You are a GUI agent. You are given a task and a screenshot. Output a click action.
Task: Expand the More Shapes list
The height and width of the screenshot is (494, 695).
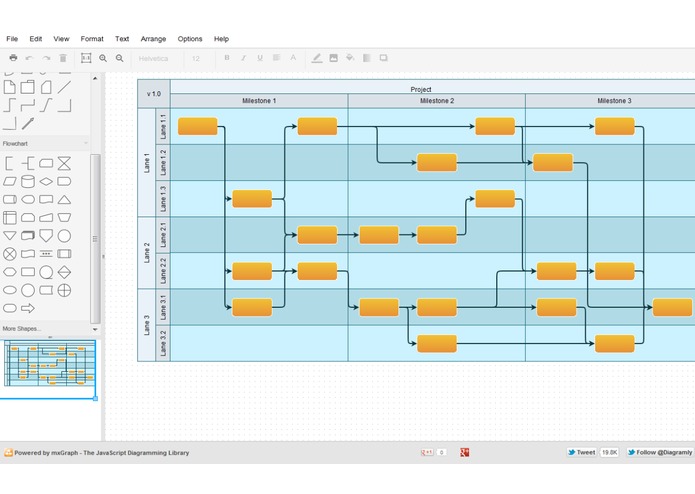pos(21,329)
